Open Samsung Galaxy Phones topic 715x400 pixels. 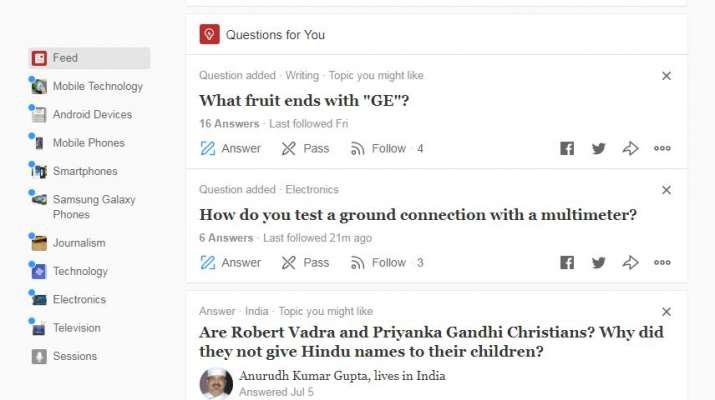pyautogui.click(x=94, y=207)
